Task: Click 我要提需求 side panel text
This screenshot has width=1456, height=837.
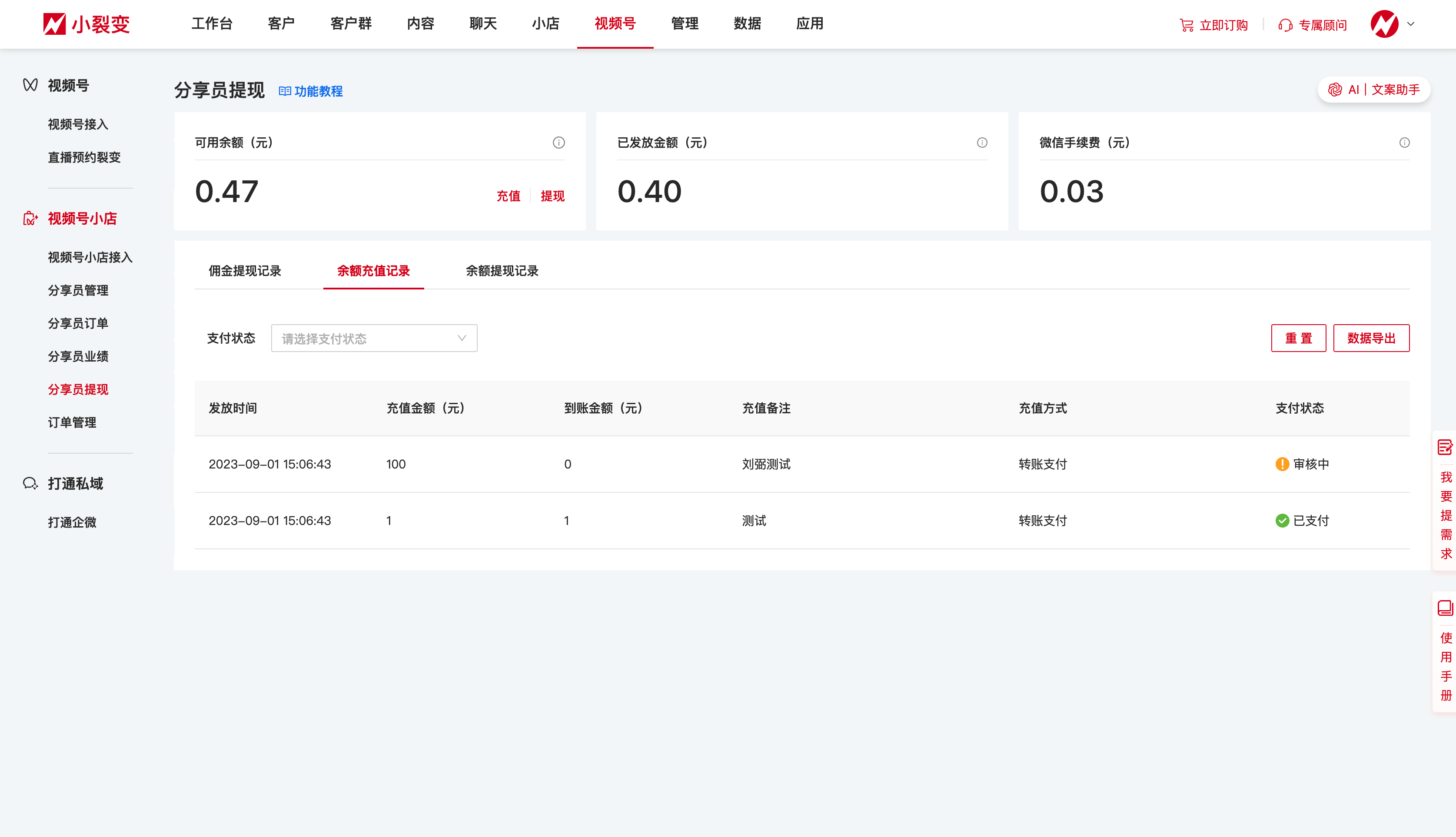Action: tap(1446, 515)
